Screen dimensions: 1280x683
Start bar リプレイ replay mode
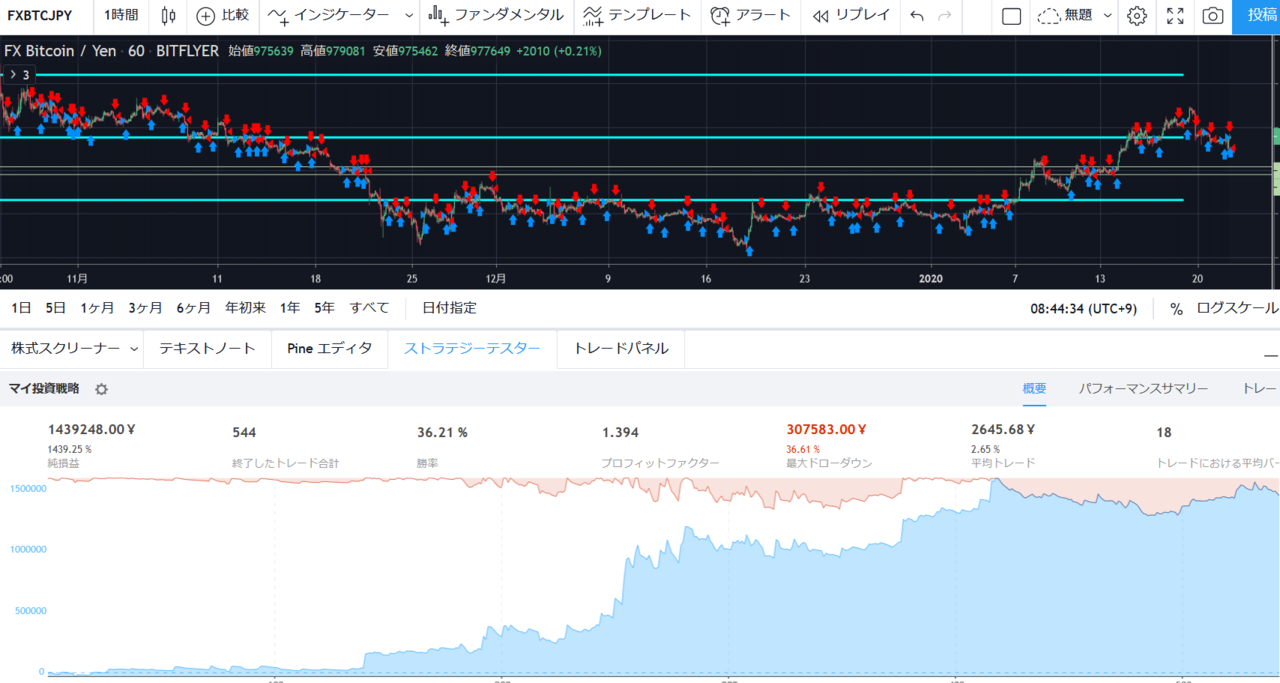tap(850, 16)
